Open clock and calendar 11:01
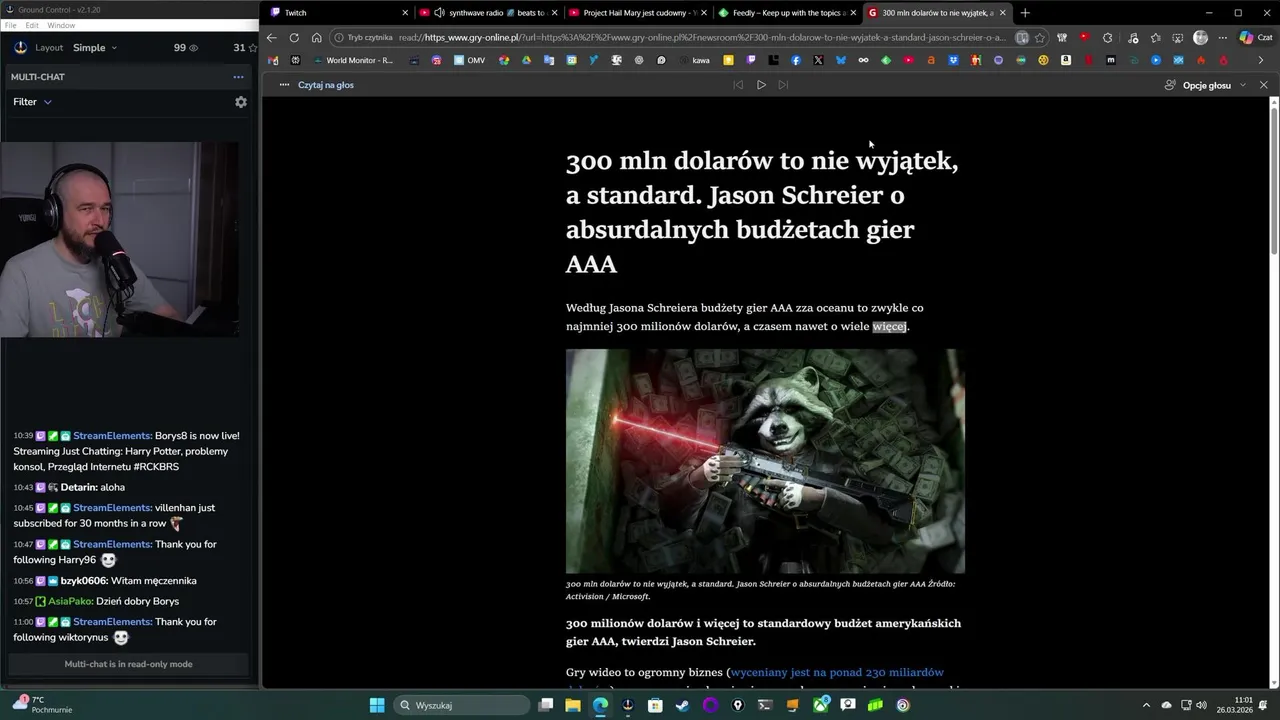The height and width of the screenshot is (720, 1280). [x=1235, y=705]
